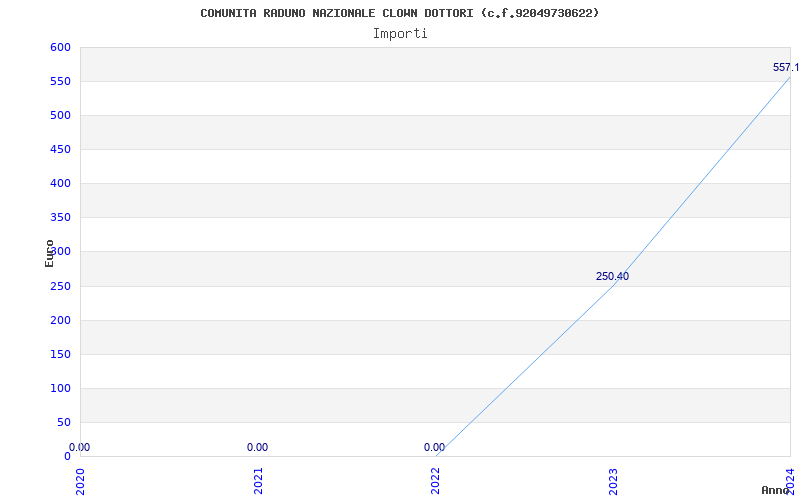
Task: Click the 0.00 label above year 2020
Action: click(79, 447)
